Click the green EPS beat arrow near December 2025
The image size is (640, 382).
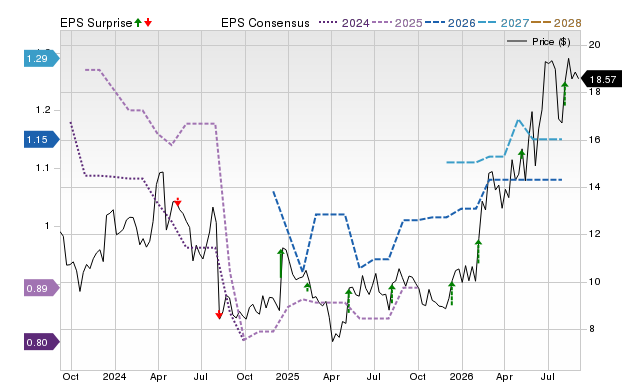451,294
